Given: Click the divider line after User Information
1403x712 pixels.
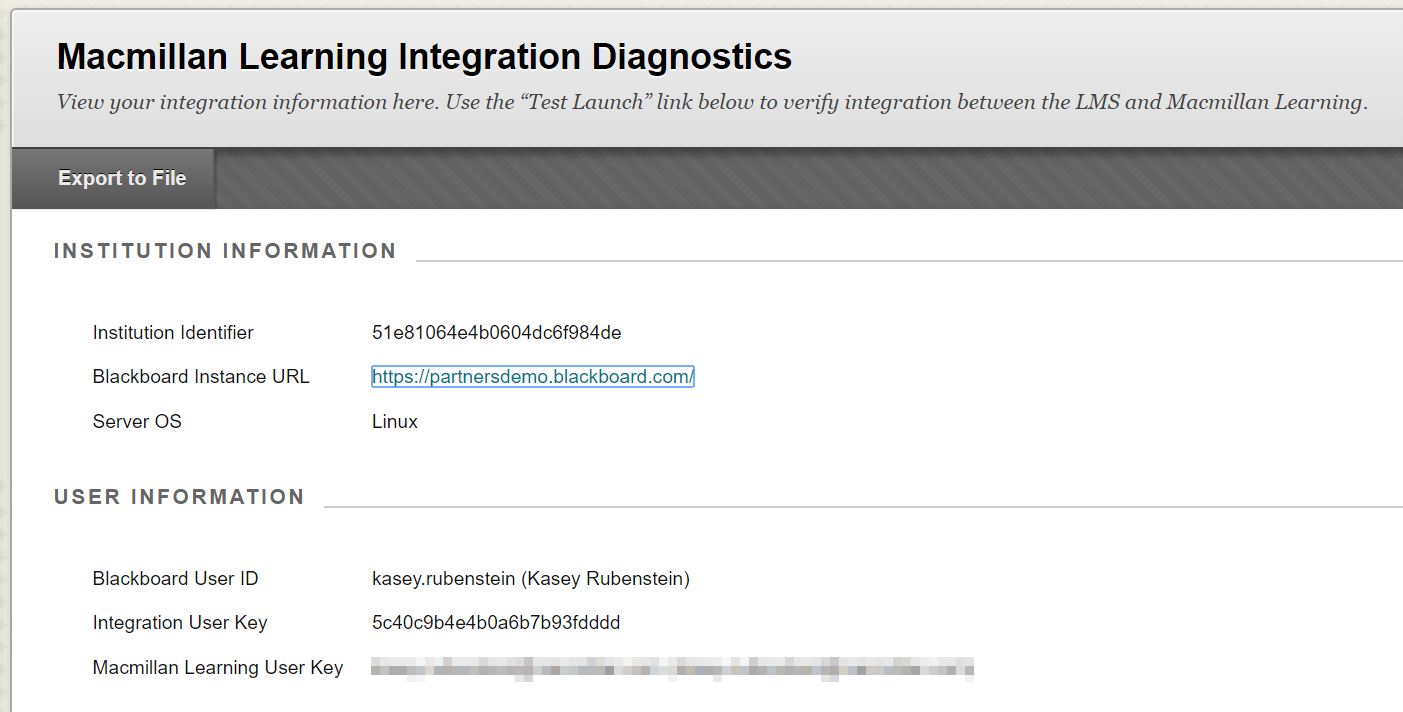Looking at the screenshot, I should (x=862, y=507).
